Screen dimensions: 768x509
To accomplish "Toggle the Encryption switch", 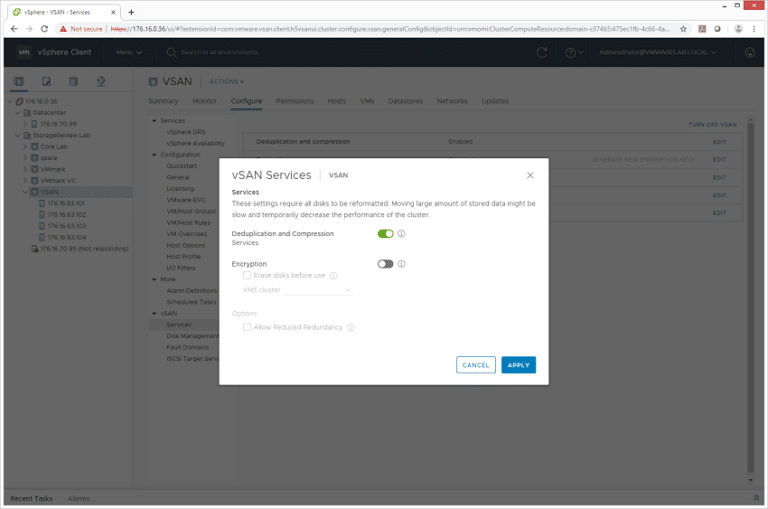I will coord(385,264).
